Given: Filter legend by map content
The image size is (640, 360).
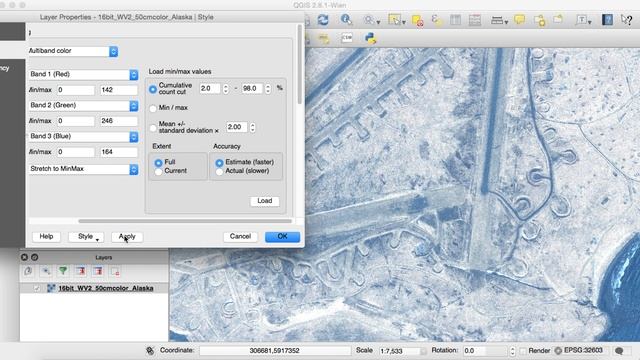Looking at the screenshot, I should 63,271.
